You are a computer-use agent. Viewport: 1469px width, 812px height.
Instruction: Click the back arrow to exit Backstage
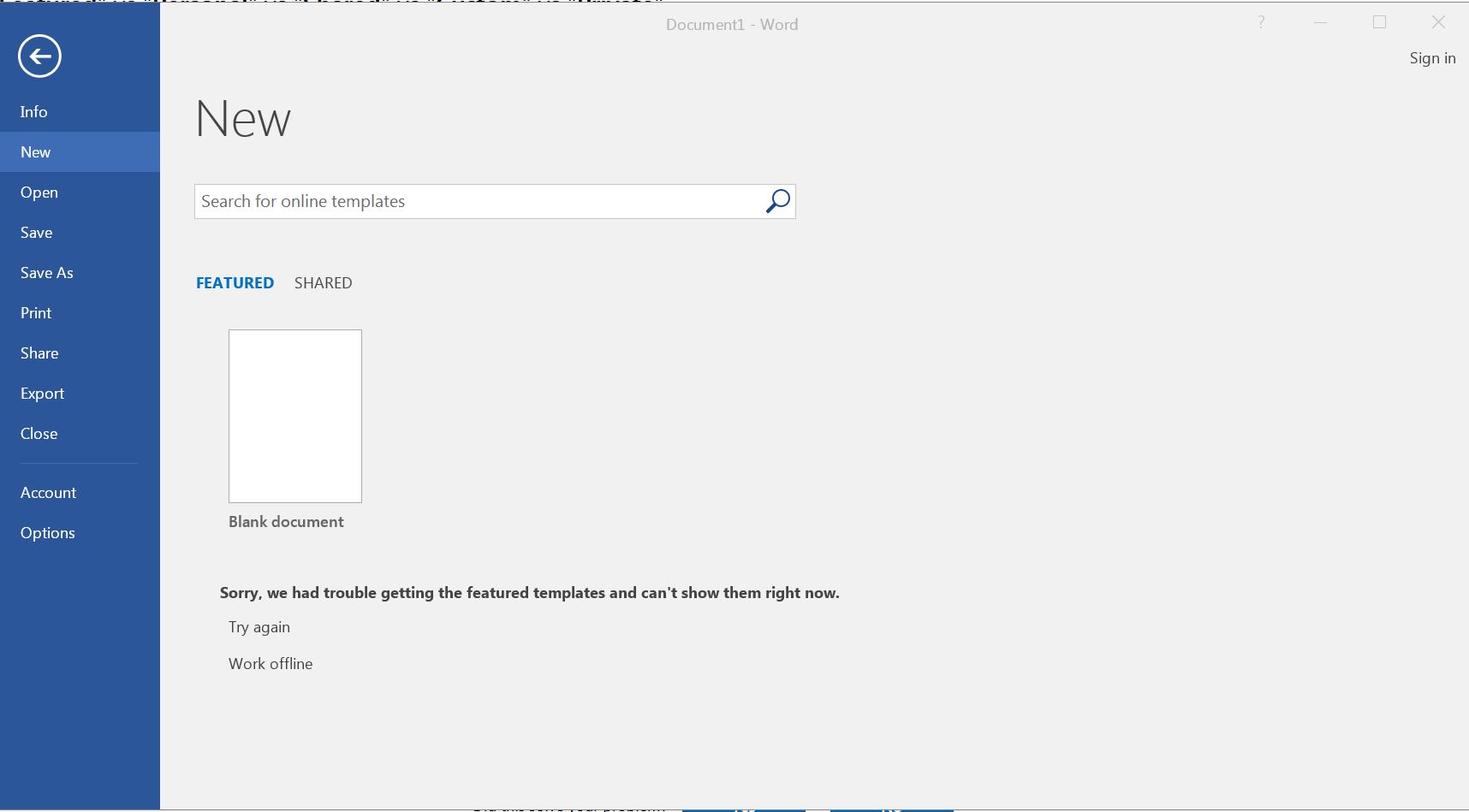click(39, 56)
